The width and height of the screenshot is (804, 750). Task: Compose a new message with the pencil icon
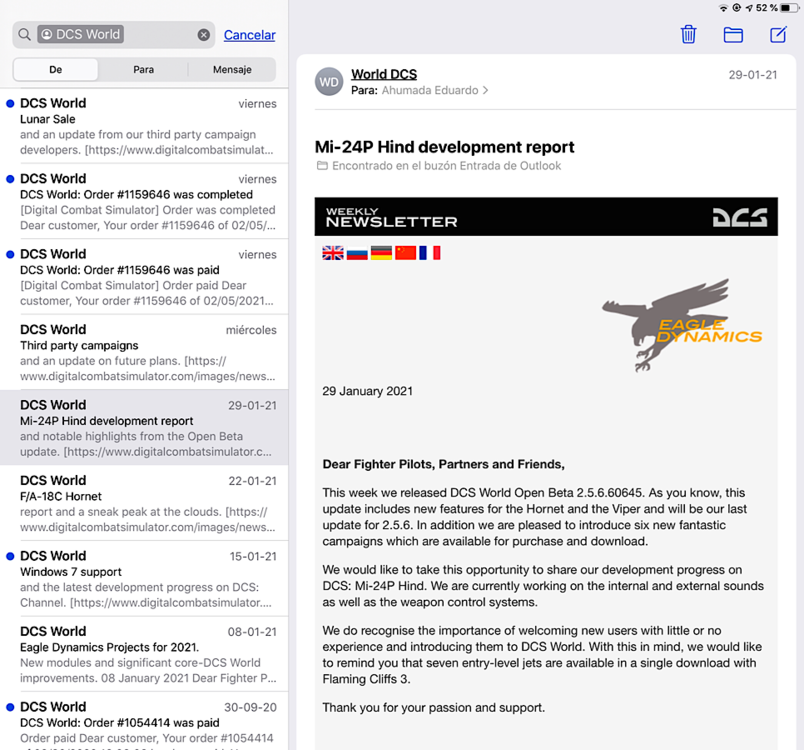coord(778,34)
